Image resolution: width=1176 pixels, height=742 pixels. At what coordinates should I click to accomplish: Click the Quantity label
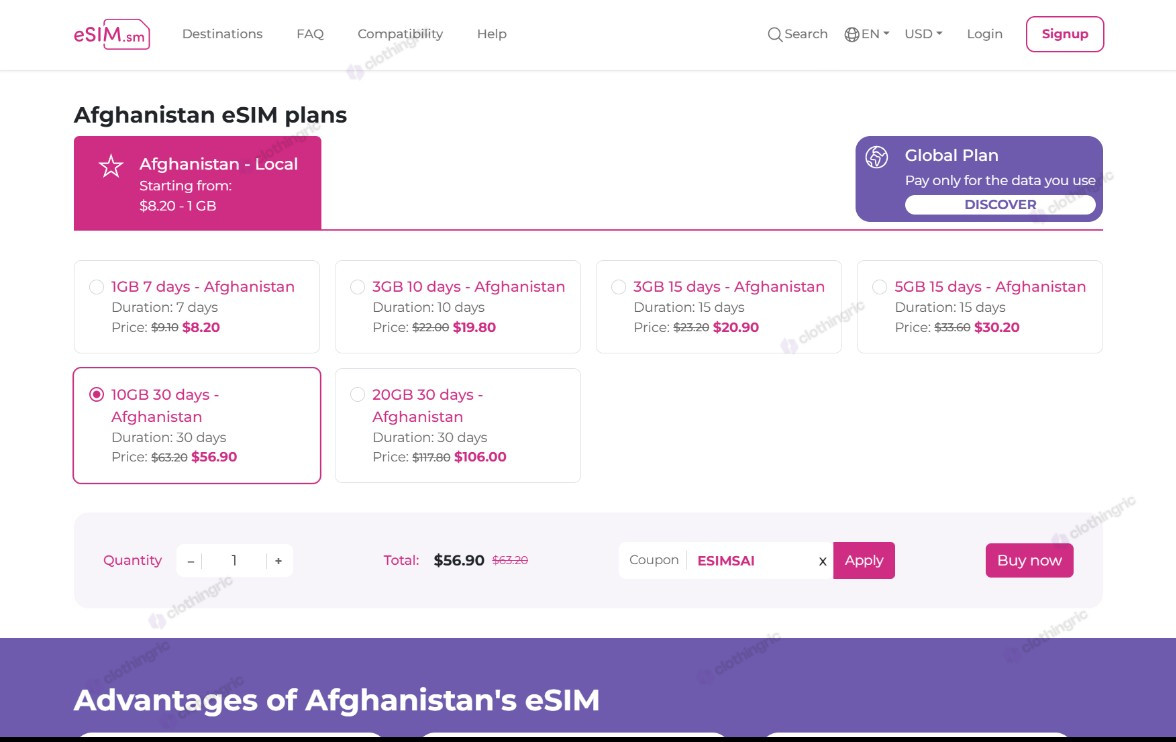pos(133,560)
